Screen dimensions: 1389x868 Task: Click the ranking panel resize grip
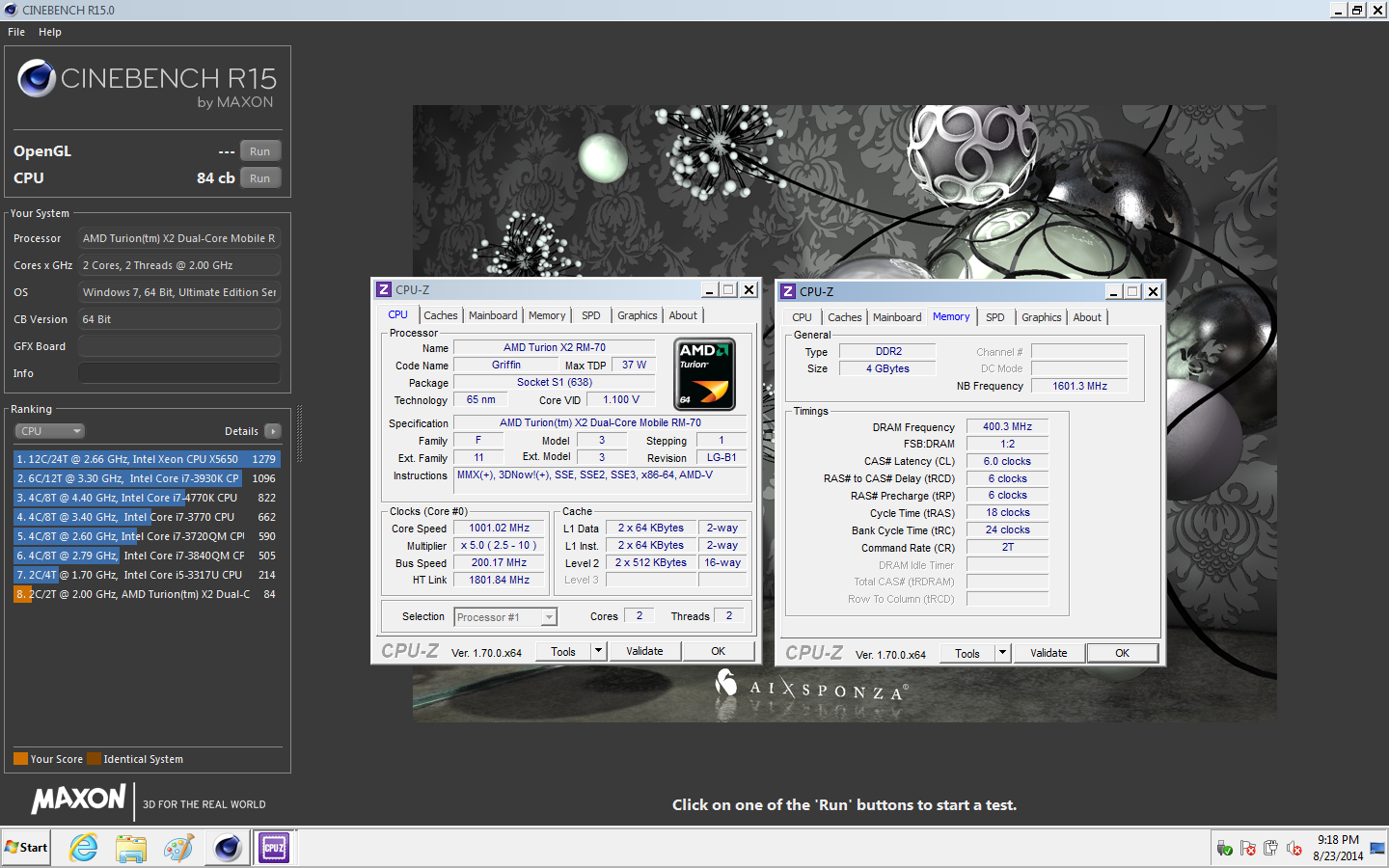[x=299, y=434]
